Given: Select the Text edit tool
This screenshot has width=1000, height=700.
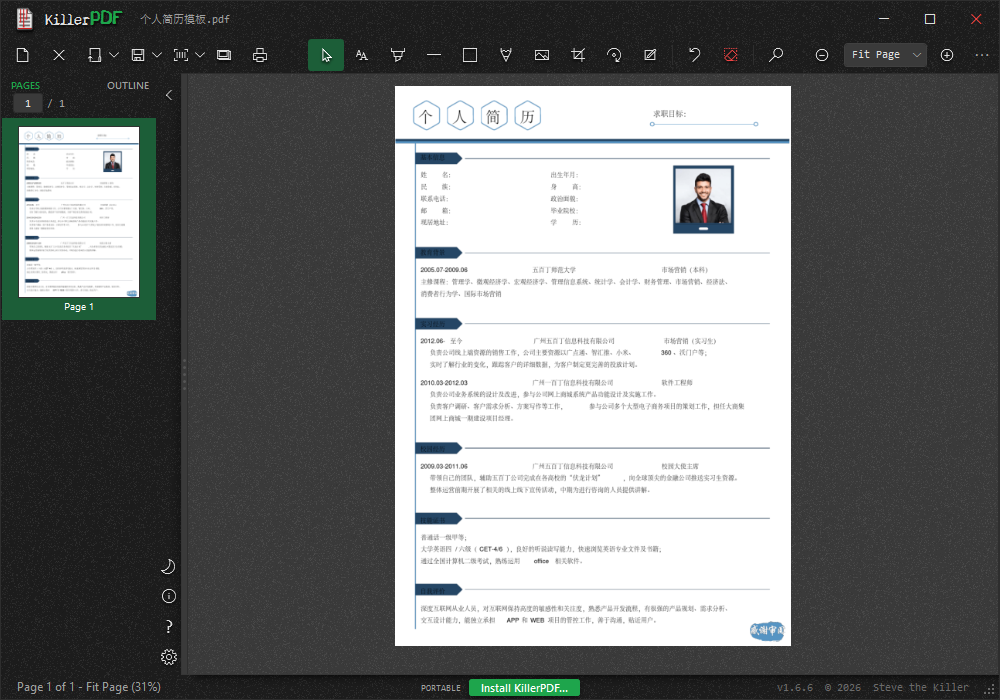Looking at the screenshot, I should tap(362, 55).
